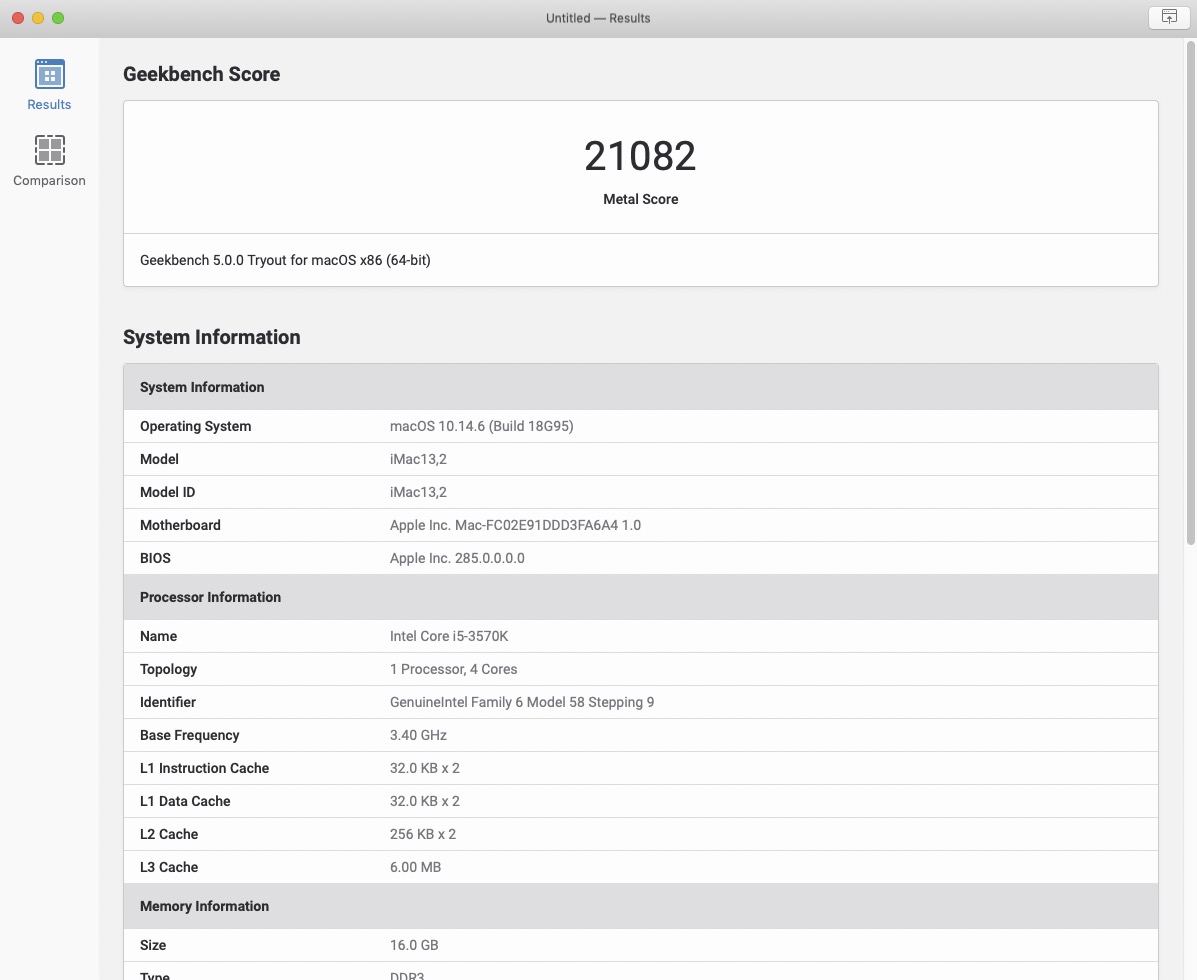Minimize the window using yellow button

[38, 18]
